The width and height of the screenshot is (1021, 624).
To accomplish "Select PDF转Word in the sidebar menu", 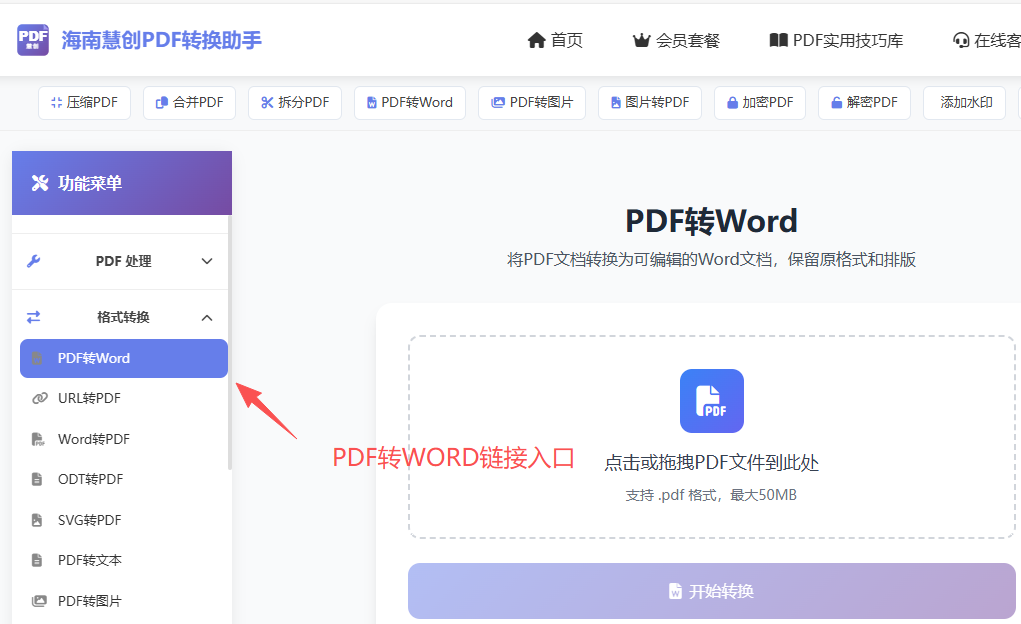I will coord(124,358).
